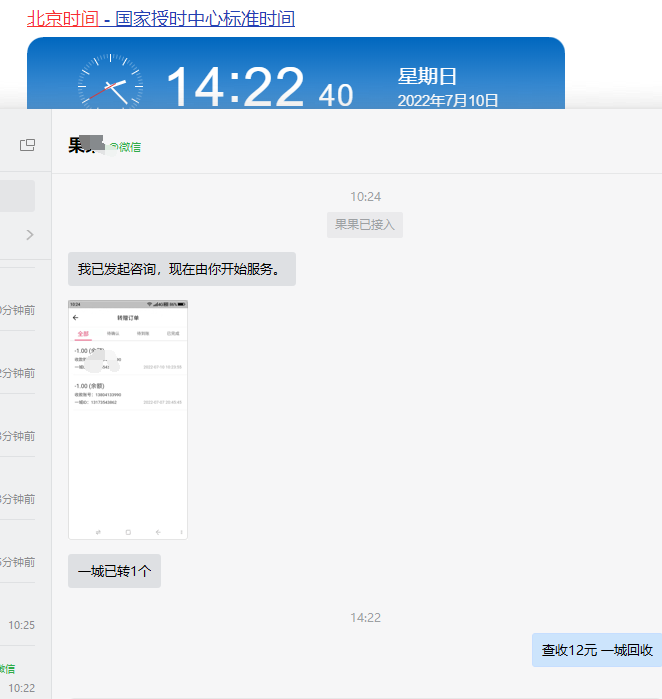This screenshot has width=662, height=699.
Task: Click the 我已发起咨询 message bubble
Action: [181, 269]
